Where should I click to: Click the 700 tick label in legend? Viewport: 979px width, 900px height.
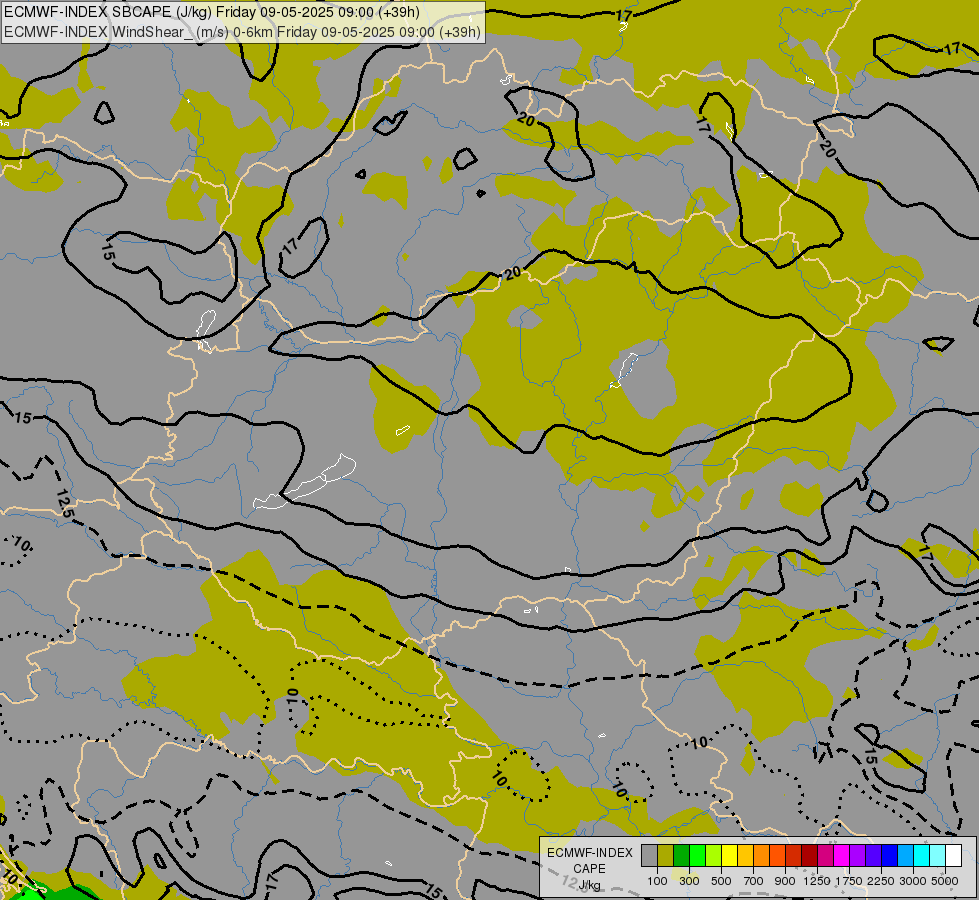click(754, 881)
